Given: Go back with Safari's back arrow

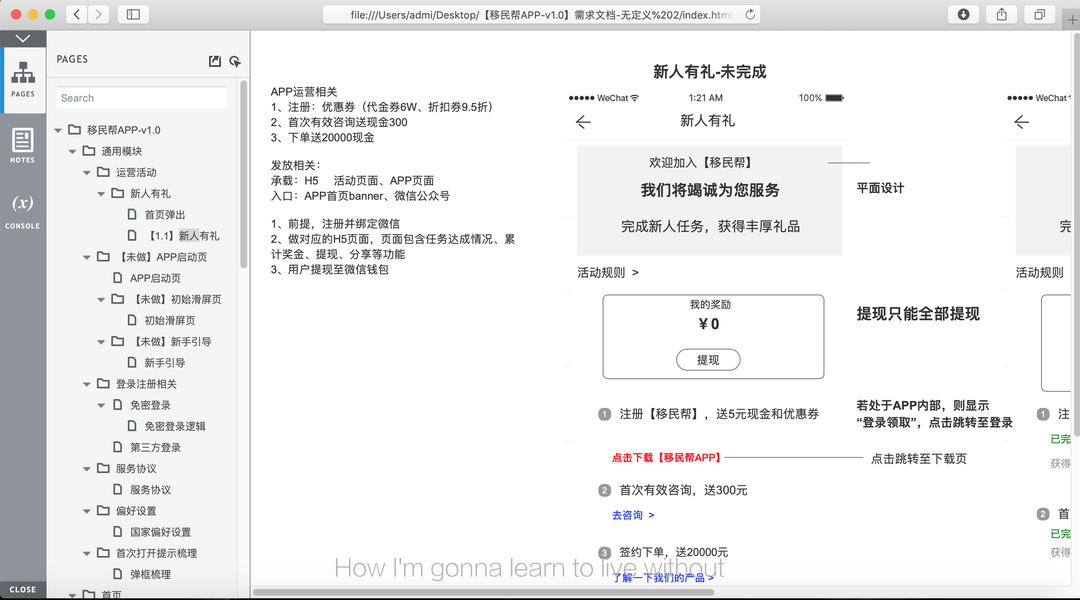Looking at the screenshot, I should (x=77, y=14).
